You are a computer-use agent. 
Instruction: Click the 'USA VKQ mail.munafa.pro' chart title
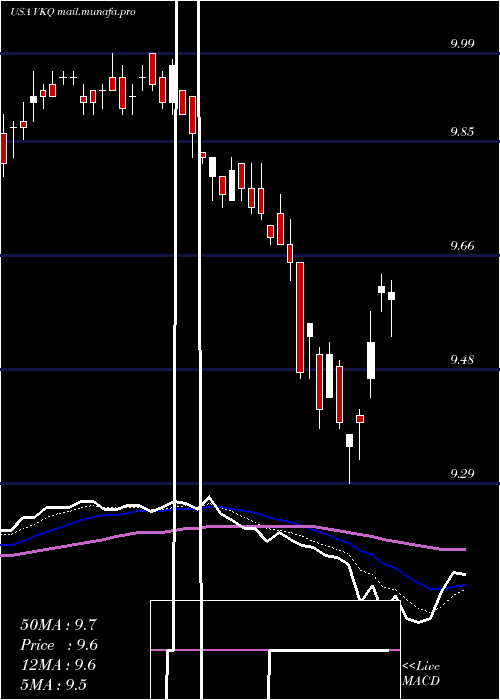pos(73,12)
